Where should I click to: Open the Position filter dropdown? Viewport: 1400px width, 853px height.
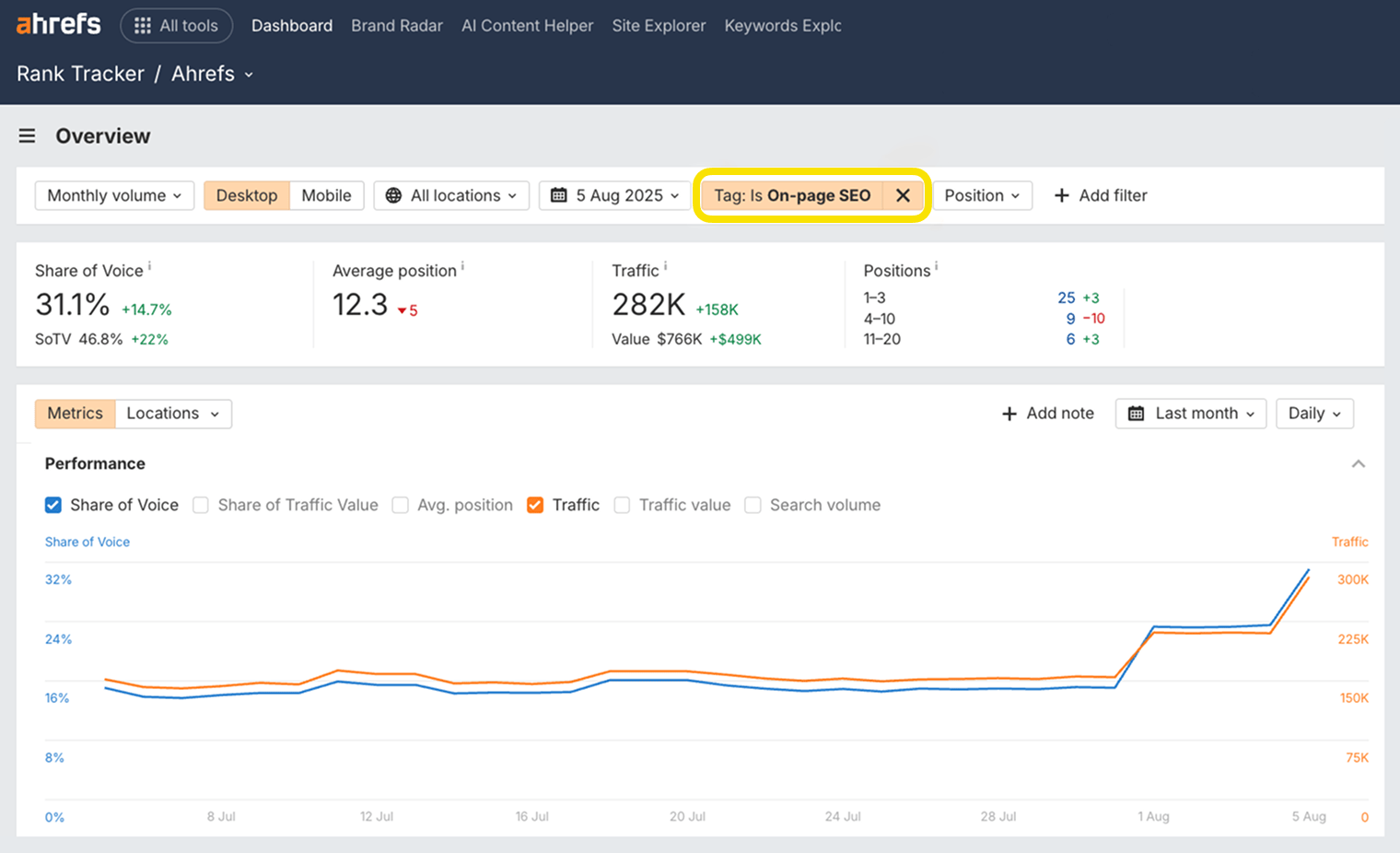(982, 195)
